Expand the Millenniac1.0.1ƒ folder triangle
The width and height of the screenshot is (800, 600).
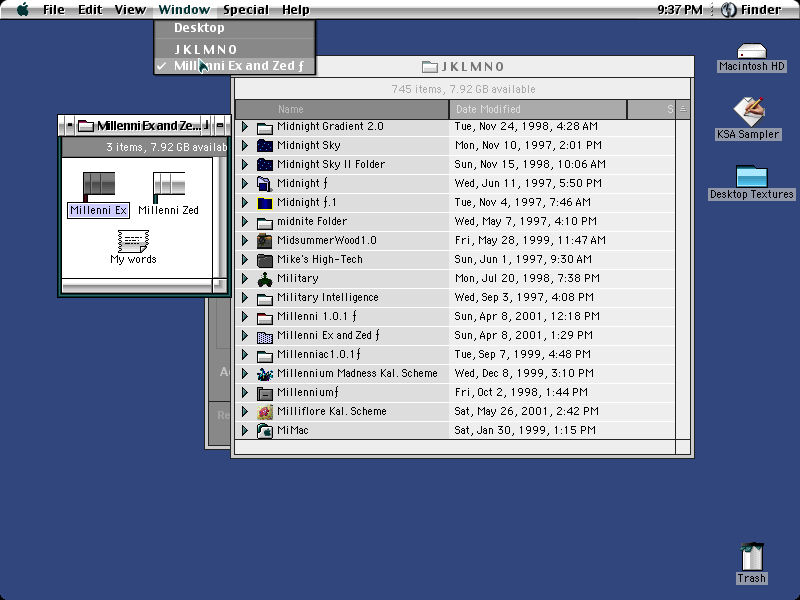coord(245,355)
